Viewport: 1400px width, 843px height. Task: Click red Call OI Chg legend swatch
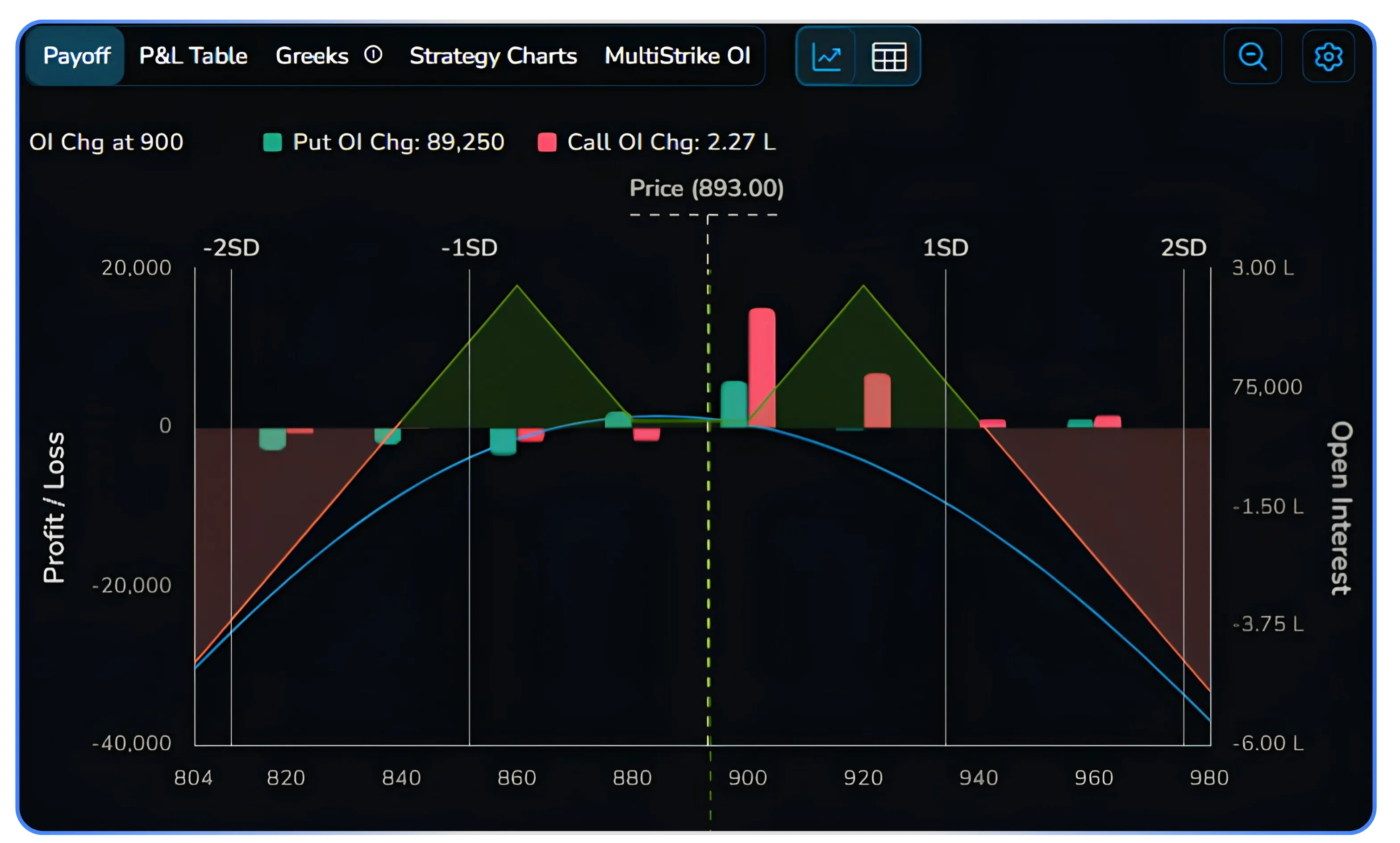coord(546,142)
